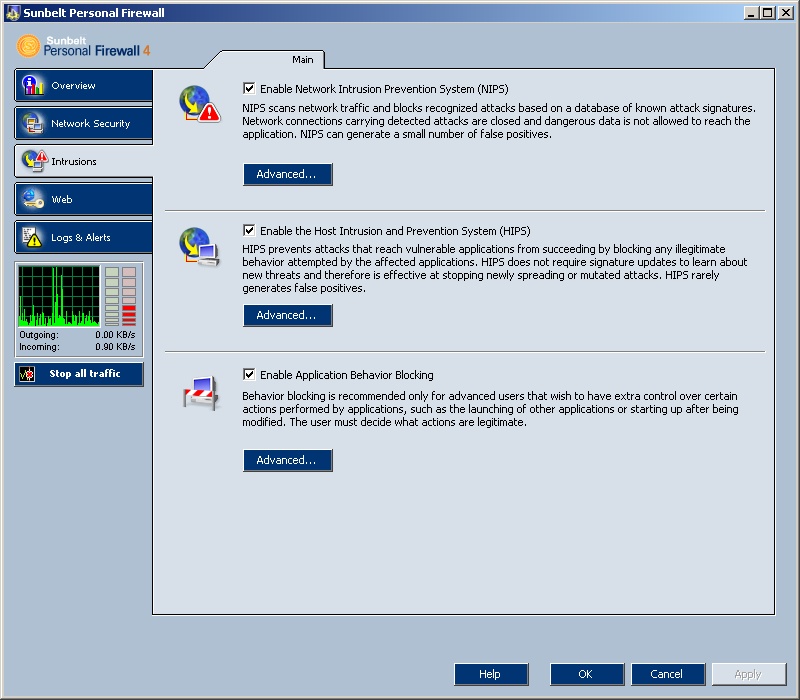The height and width of the screenshot is (700, 800).
Task: Click the Logs & Alerts sidebar icon
Action: [x=34, y=237]
